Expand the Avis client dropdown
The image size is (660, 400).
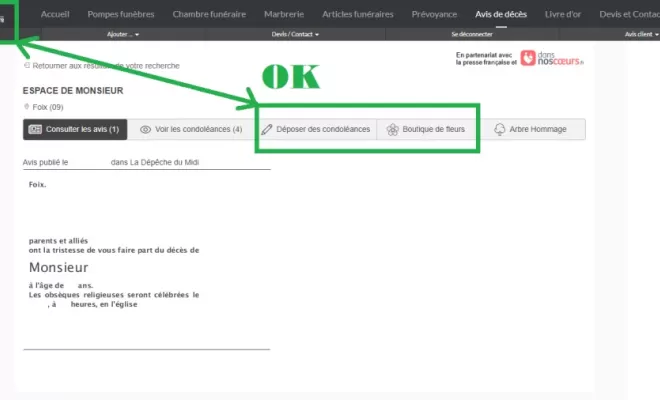click(641, 34)
